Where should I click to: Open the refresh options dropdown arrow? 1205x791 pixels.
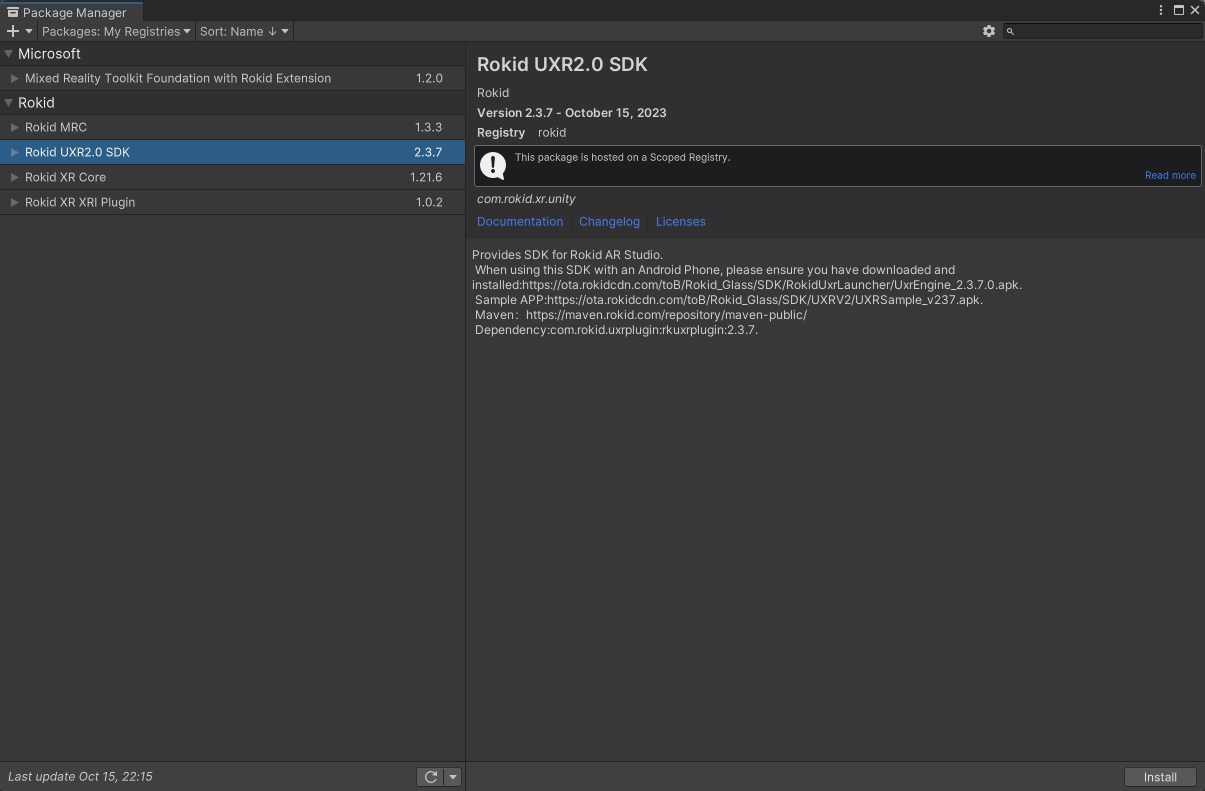pyautogui.click(x=452, y=777)
